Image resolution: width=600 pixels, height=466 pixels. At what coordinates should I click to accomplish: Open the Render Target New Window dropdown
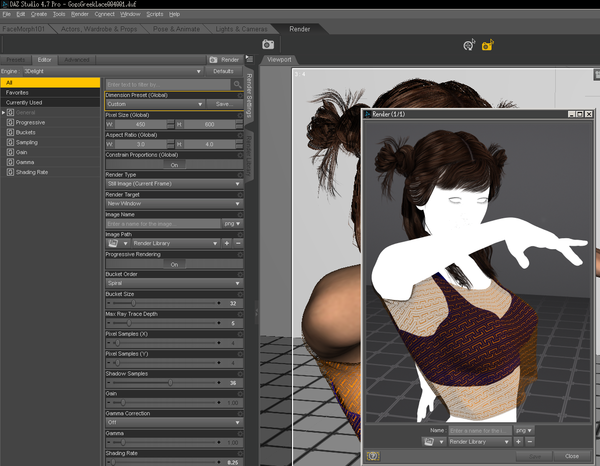174,204
